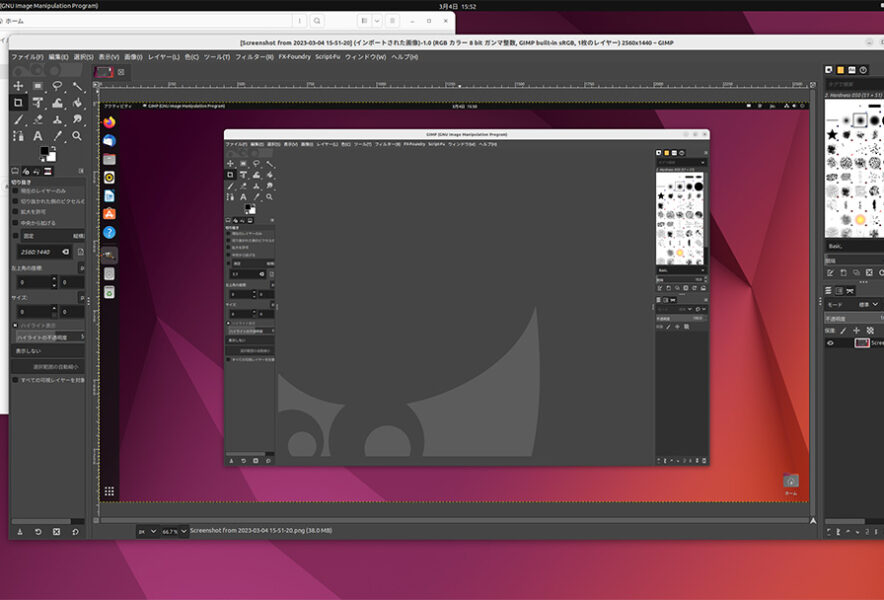Open the px unit dropdown in status bar
884x600 pixels.
(x=147, y=531)
